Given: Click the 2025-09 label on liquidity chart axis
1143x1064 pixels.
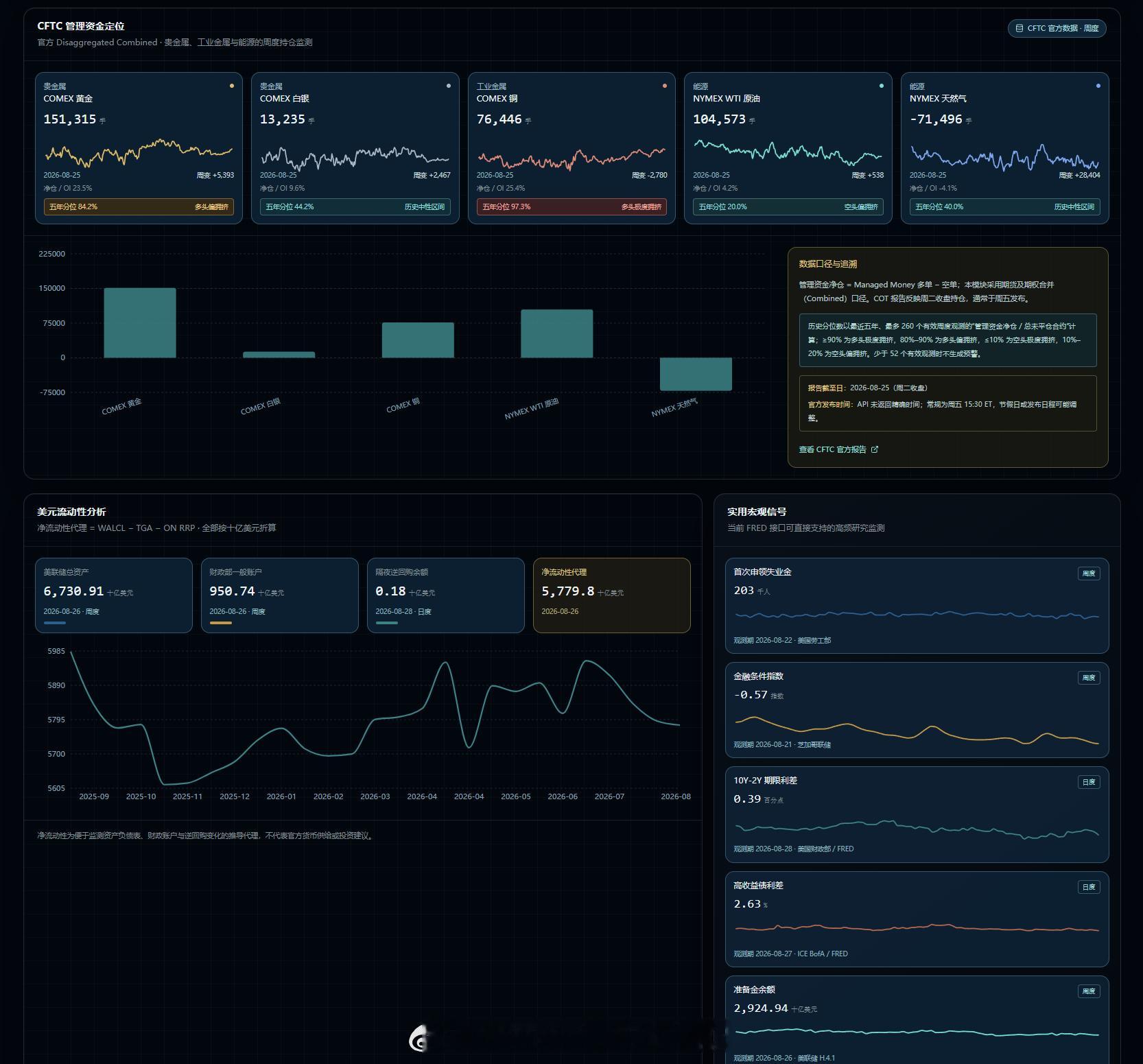Looking at the screenshot, I should (x=94, y=796).
